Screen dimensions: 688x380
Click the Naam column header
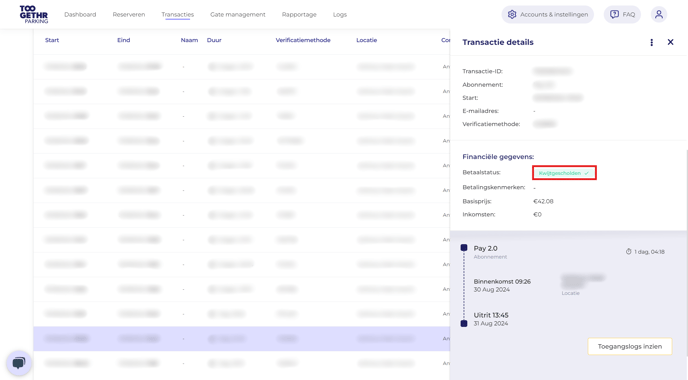(x=189, y=40)
